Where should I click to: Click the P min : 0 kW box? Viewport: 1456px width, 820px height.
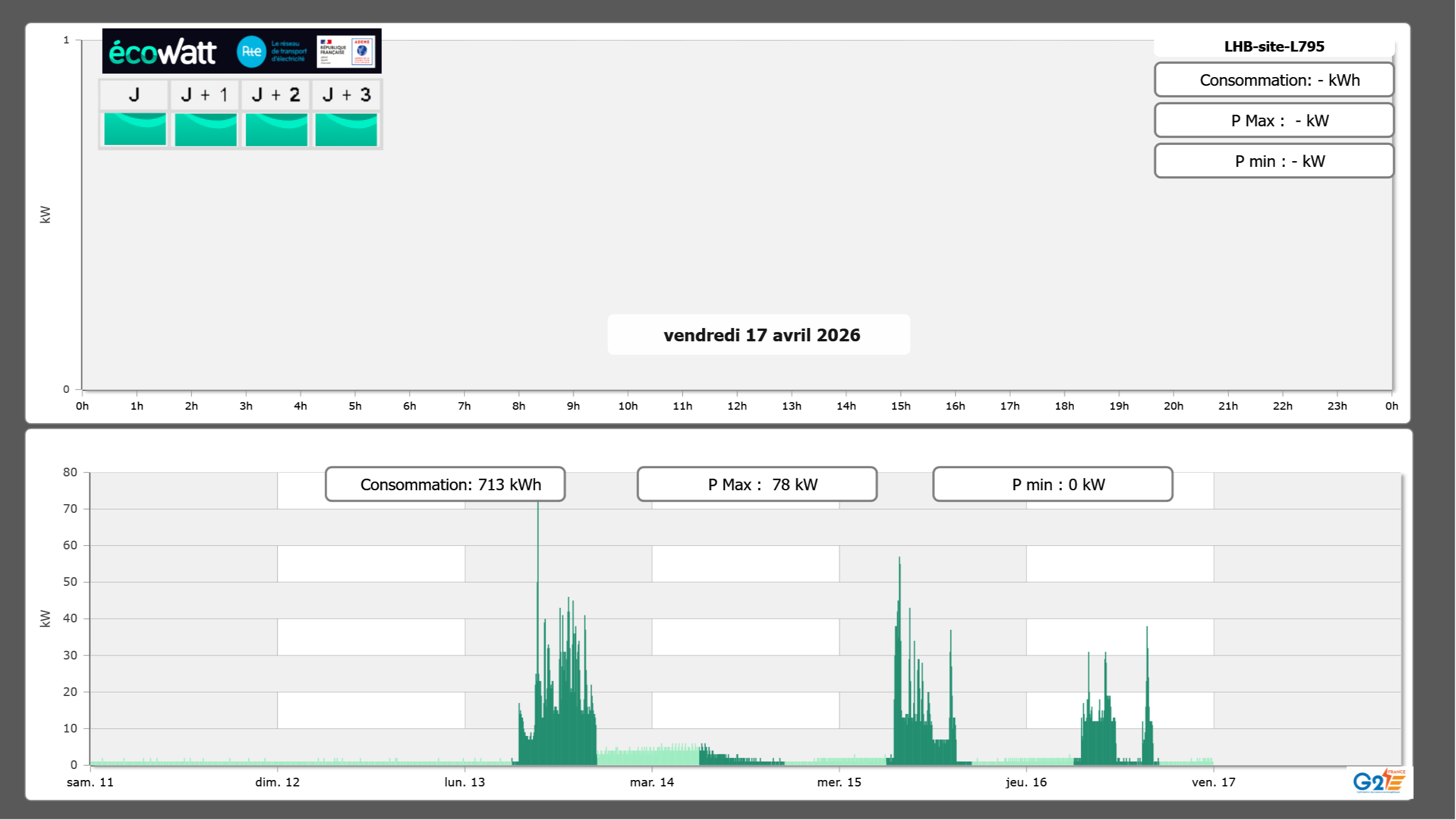tap(1052, 484)
